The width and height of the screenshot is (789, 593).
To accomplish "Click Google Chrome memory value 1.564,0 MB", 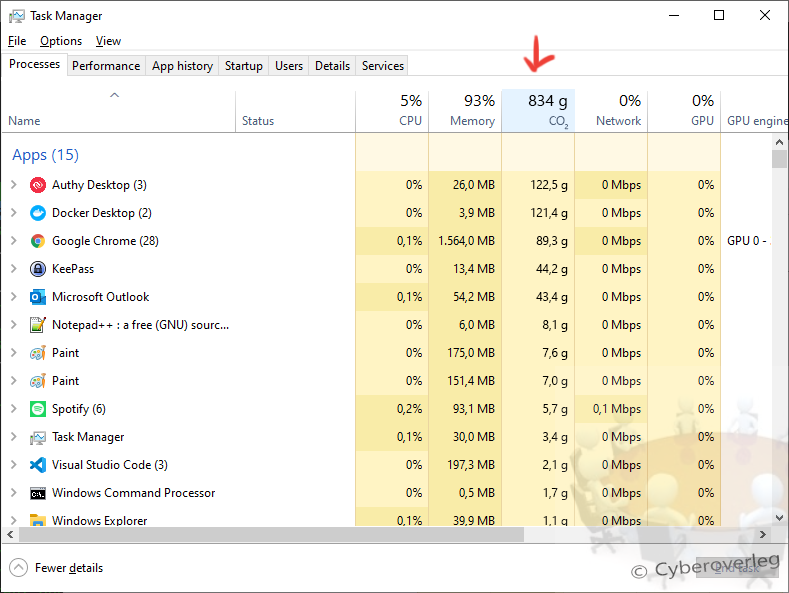I will (x=466, y=241).
